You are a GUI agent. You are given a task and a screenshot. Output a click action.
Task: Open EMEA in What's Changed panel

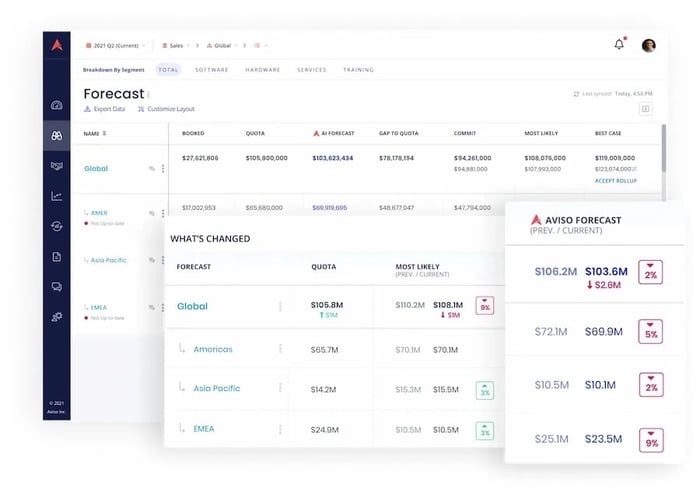pyautogui.click(x=204, y=429)
